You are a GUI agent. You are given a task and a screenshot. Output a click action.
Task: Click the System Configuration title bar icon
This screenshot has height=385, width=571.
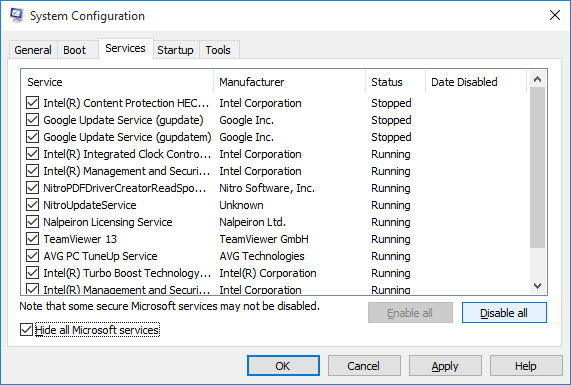click(16, 15)
